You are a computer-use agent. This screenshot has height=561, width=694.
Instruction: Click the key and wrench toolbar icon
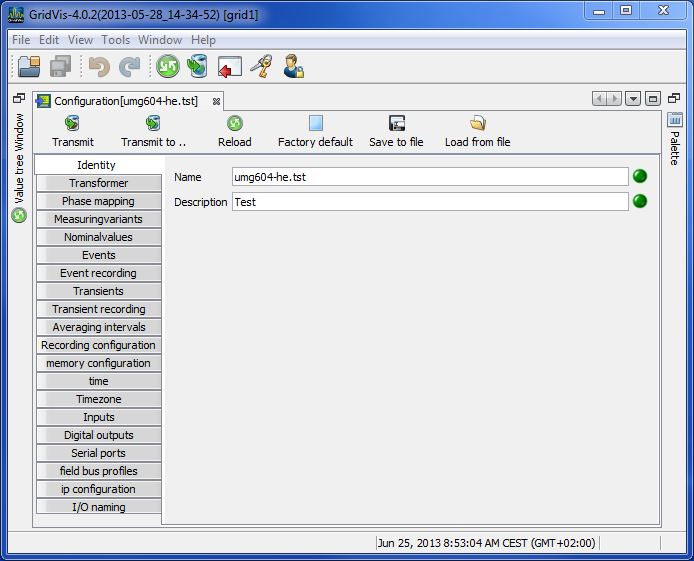tap(261, 67)
